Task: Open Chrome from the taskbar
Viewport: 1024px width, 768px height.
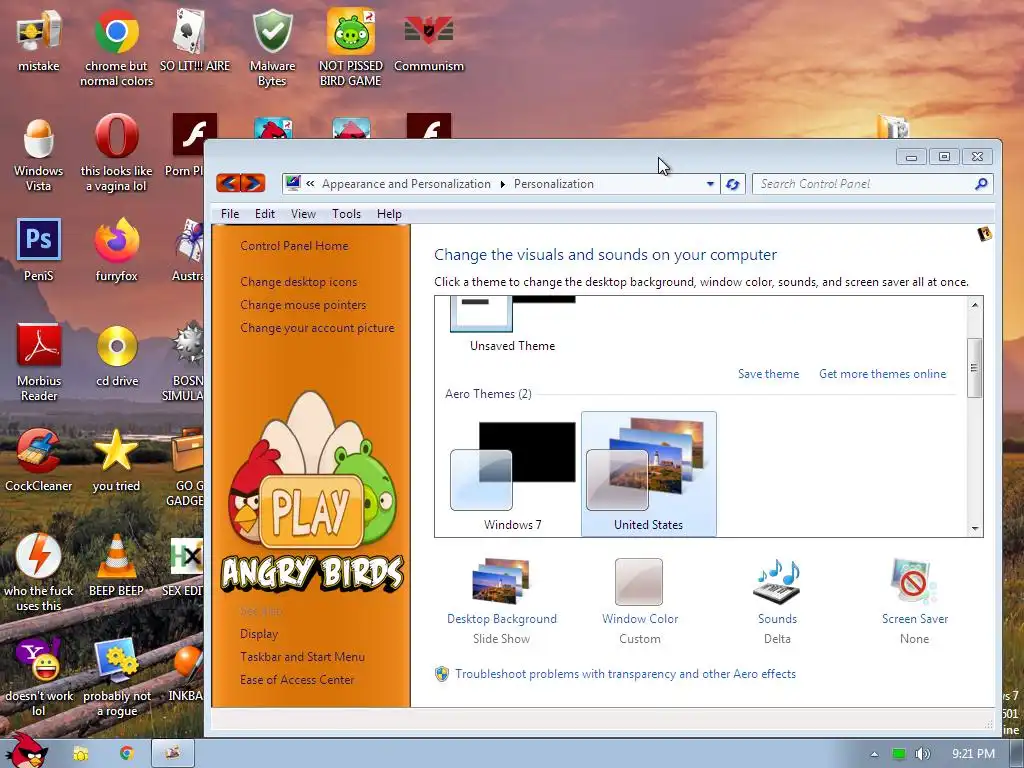Action: click(126, 754)
